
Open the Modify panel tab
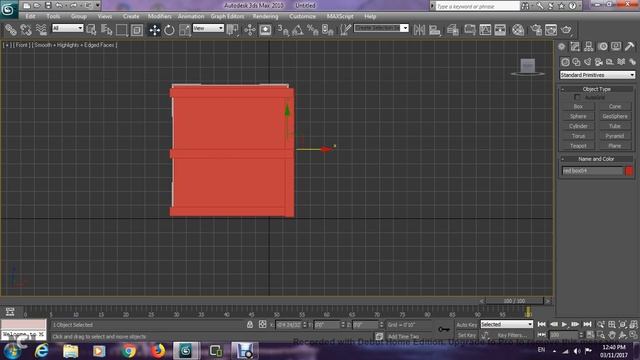click(575, 47)
